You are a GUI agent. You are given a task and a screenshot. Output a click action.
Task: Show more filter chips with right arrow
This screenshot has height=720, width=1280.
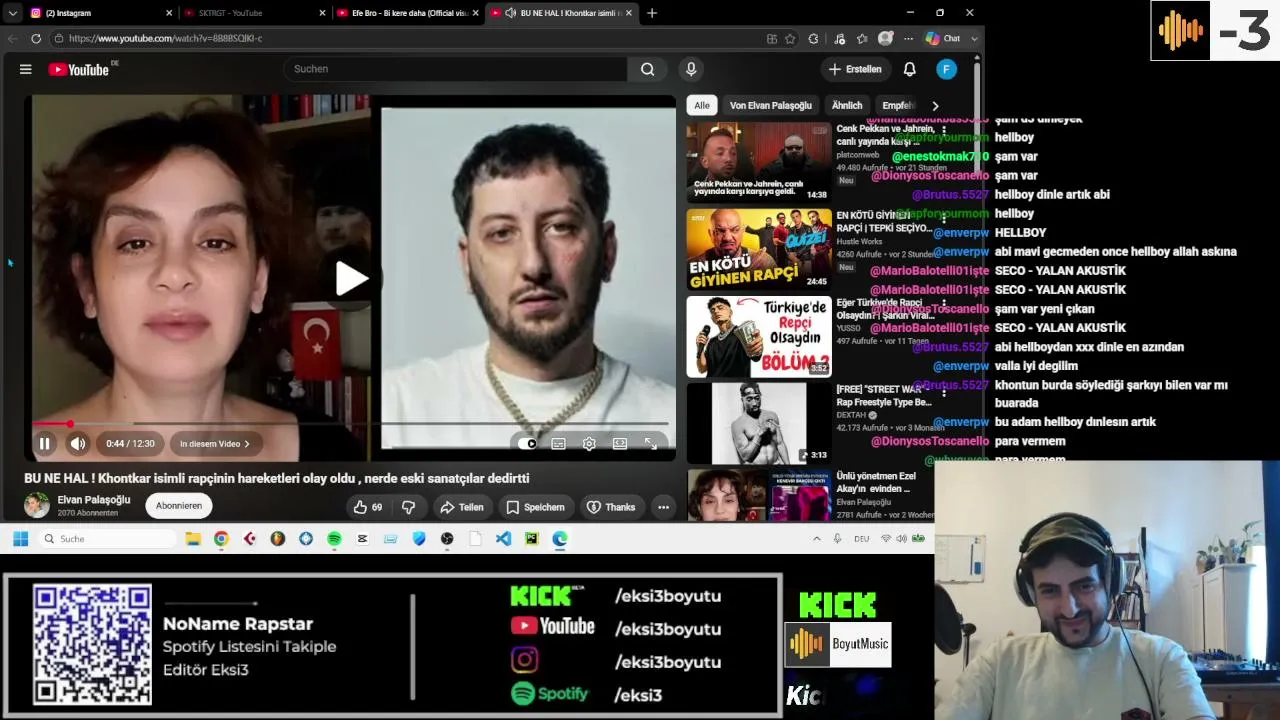(x=935, y=105)
